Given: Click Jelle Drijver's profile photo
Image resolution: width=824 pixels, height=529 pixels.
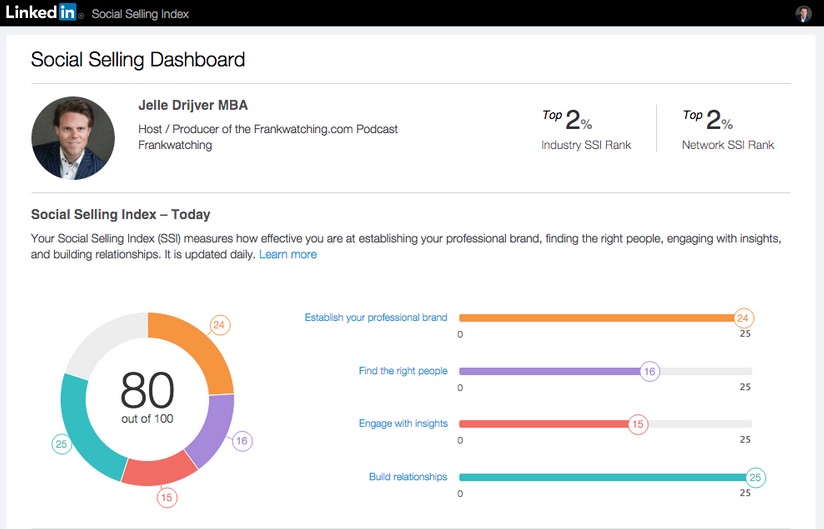Looking at the screenshot, I should [x=73, y=138].
